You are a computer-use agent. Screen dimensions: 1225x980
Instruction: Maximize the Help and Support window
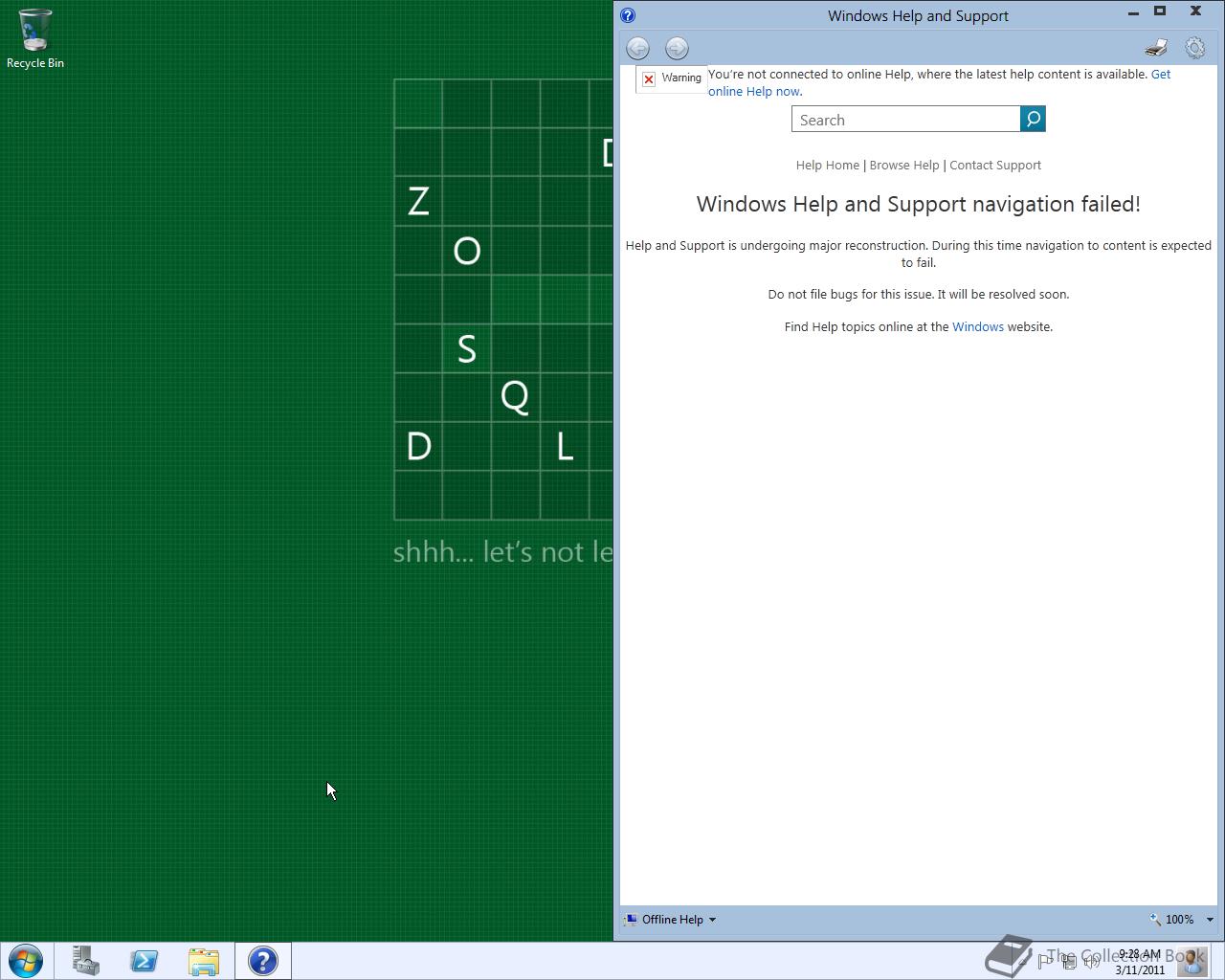[x=1160, y=11]
